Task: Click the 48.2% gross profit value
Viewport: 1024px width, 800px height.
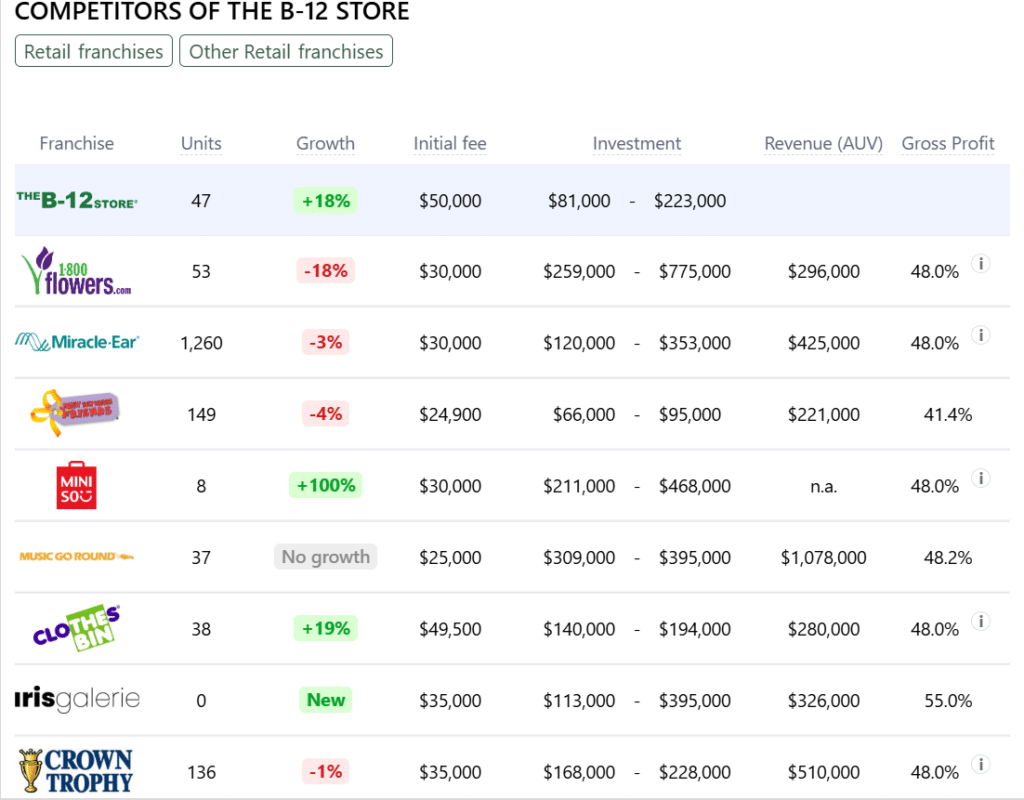Action: (948, 558)
